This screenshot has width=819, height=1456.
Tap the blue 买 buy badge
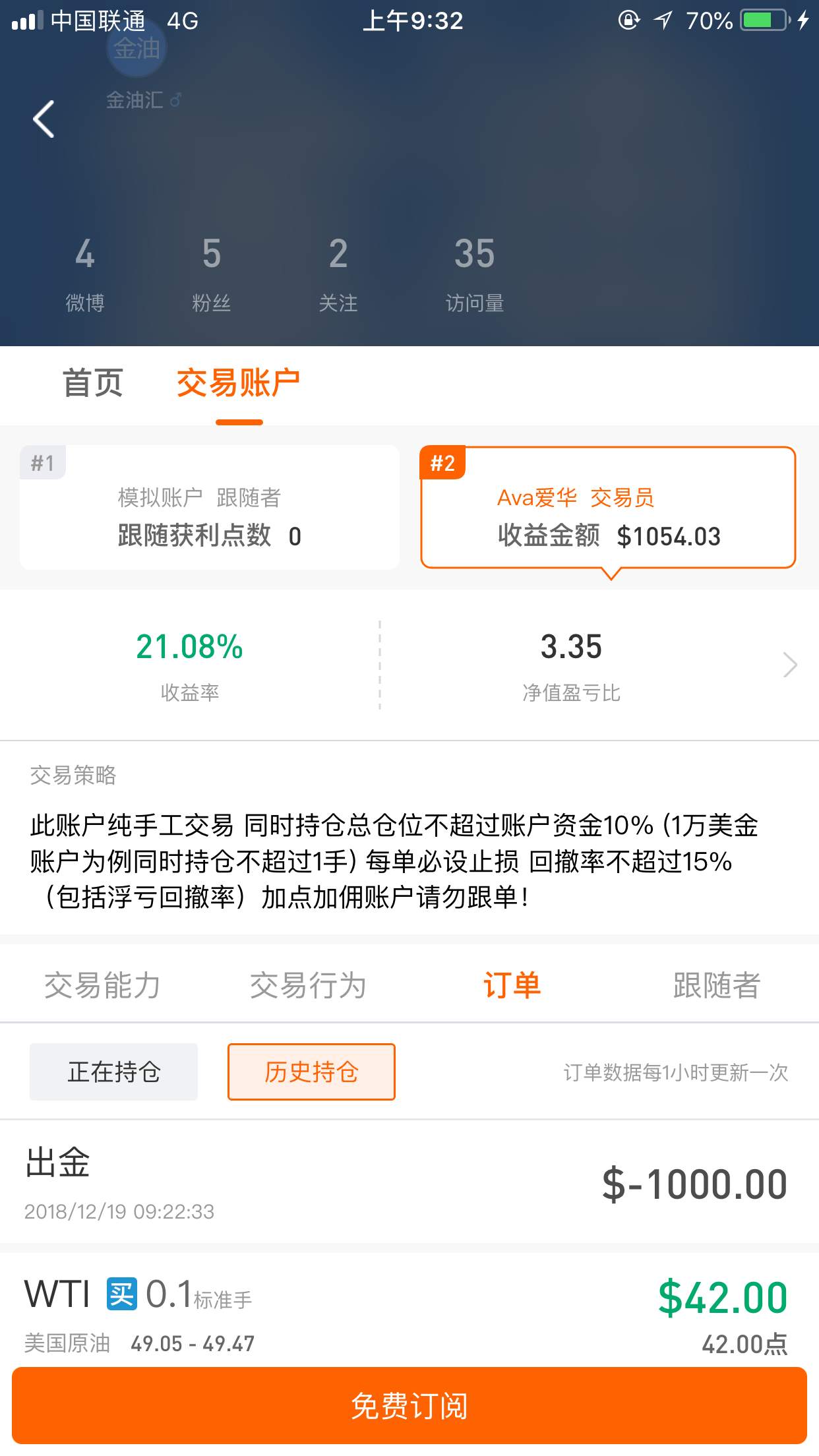click(122, 1294)
